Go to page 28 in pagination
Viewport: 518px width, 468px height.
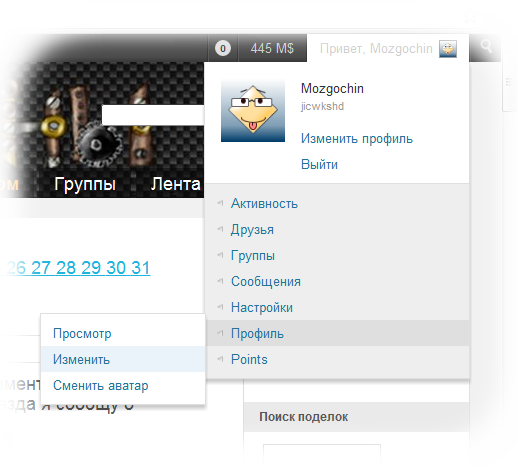pyautogui.click(x=66, y=268)
